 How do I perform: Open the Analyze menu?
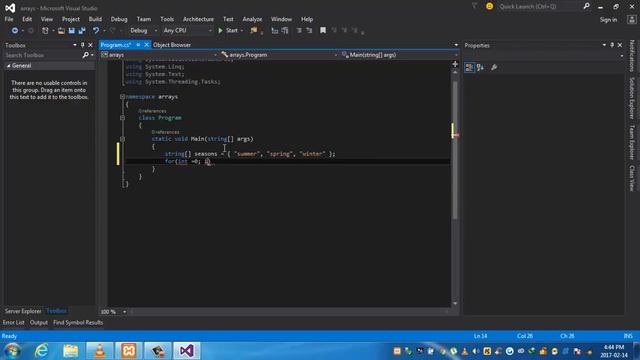point(252,19)
